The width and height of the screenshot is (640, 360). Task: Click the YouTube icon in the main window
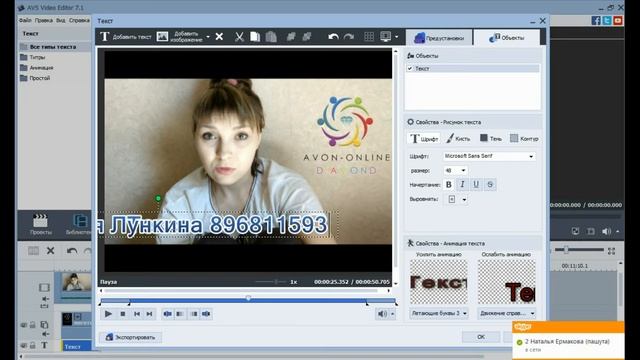click(x=618, y=20)
